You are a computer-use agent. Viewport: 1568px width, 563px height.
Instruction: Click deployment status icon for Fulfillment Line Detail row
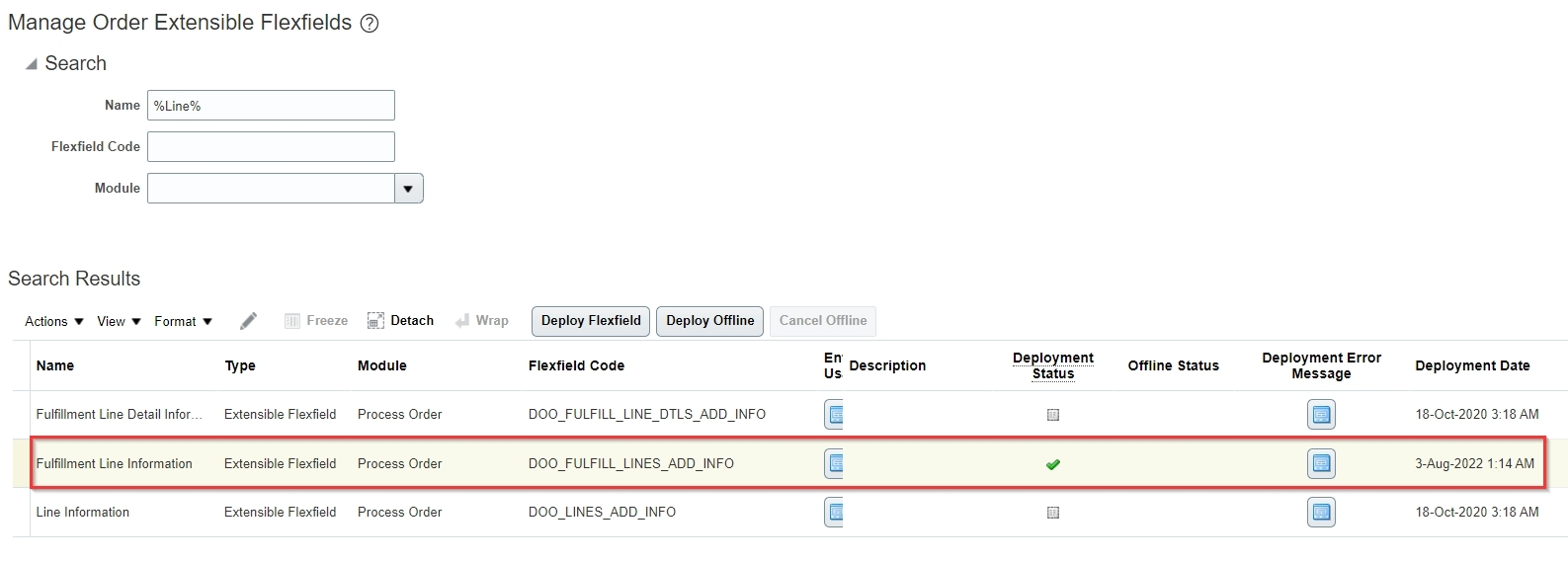(1053, 415)
